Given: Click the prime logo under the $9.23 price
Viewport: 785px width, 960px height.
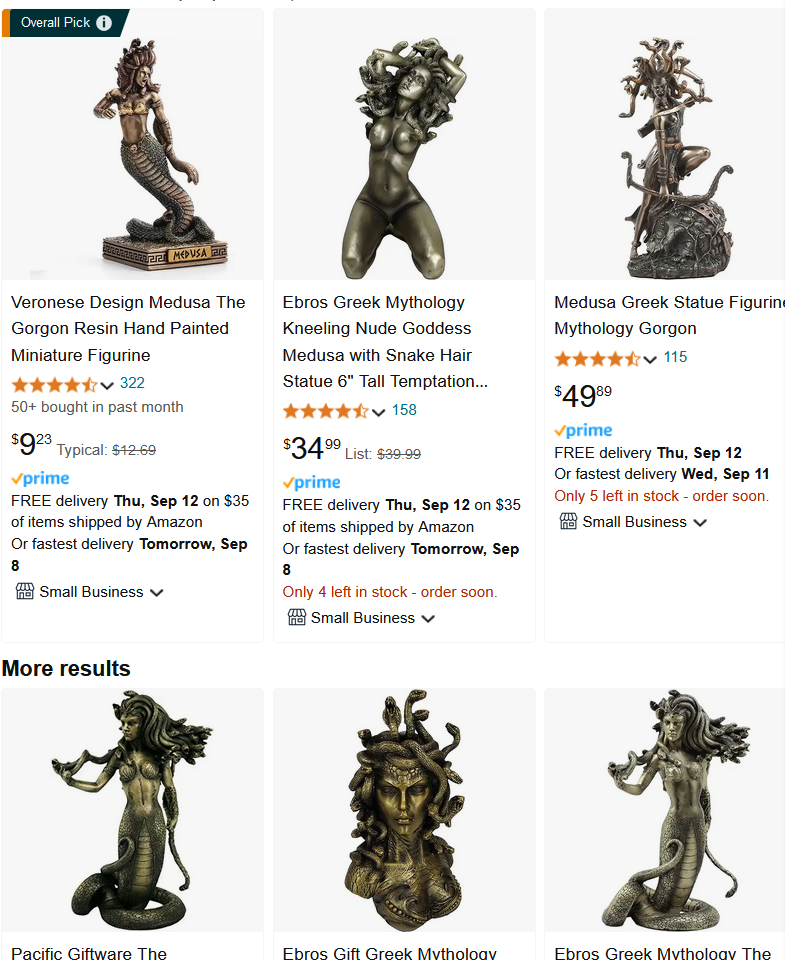Looking at the screenshot, I should pyautogui.click(x=40, y=478).
